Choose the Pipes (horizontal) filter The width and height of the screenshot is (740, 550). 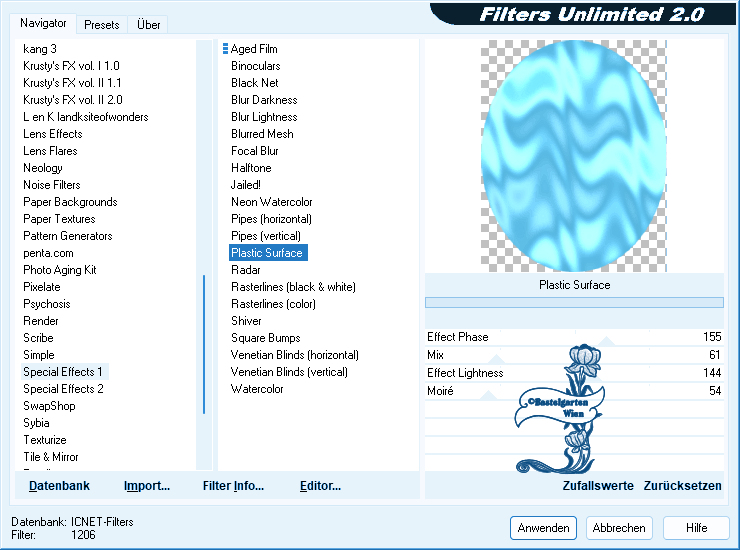[x=271, y=219]
